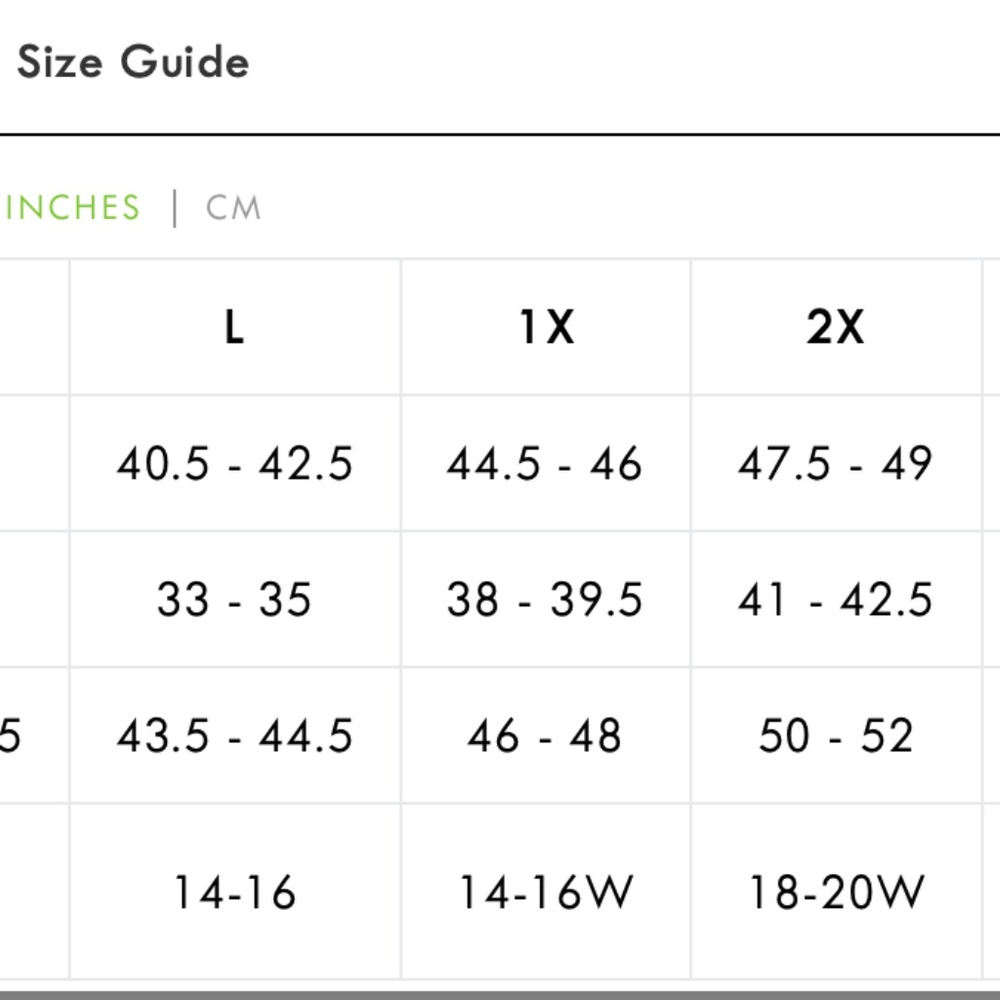Click the 47.5 - 49 measurement cell
The height and width of the screenshot is (1000, 1000).
[x=835, y=464]
